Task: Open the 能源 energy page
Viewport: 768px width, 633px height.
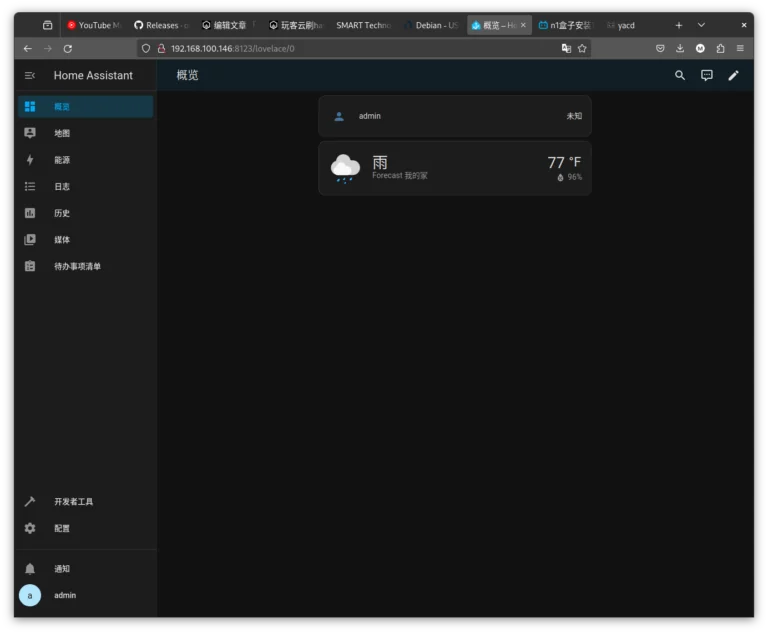Action: point(86,160)
